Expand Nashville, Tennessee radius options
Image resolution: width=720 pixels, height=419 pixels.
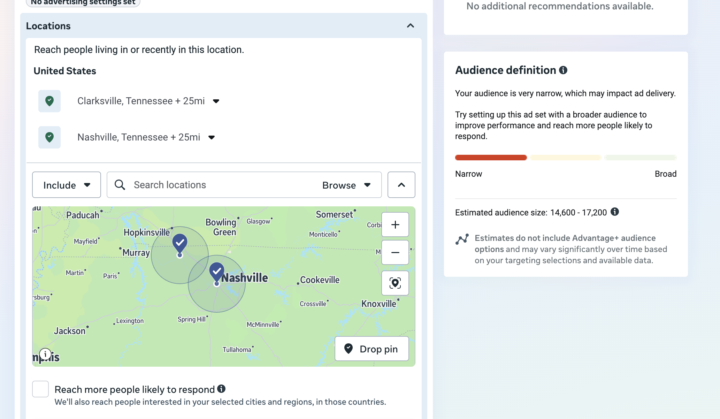point(212,137)
